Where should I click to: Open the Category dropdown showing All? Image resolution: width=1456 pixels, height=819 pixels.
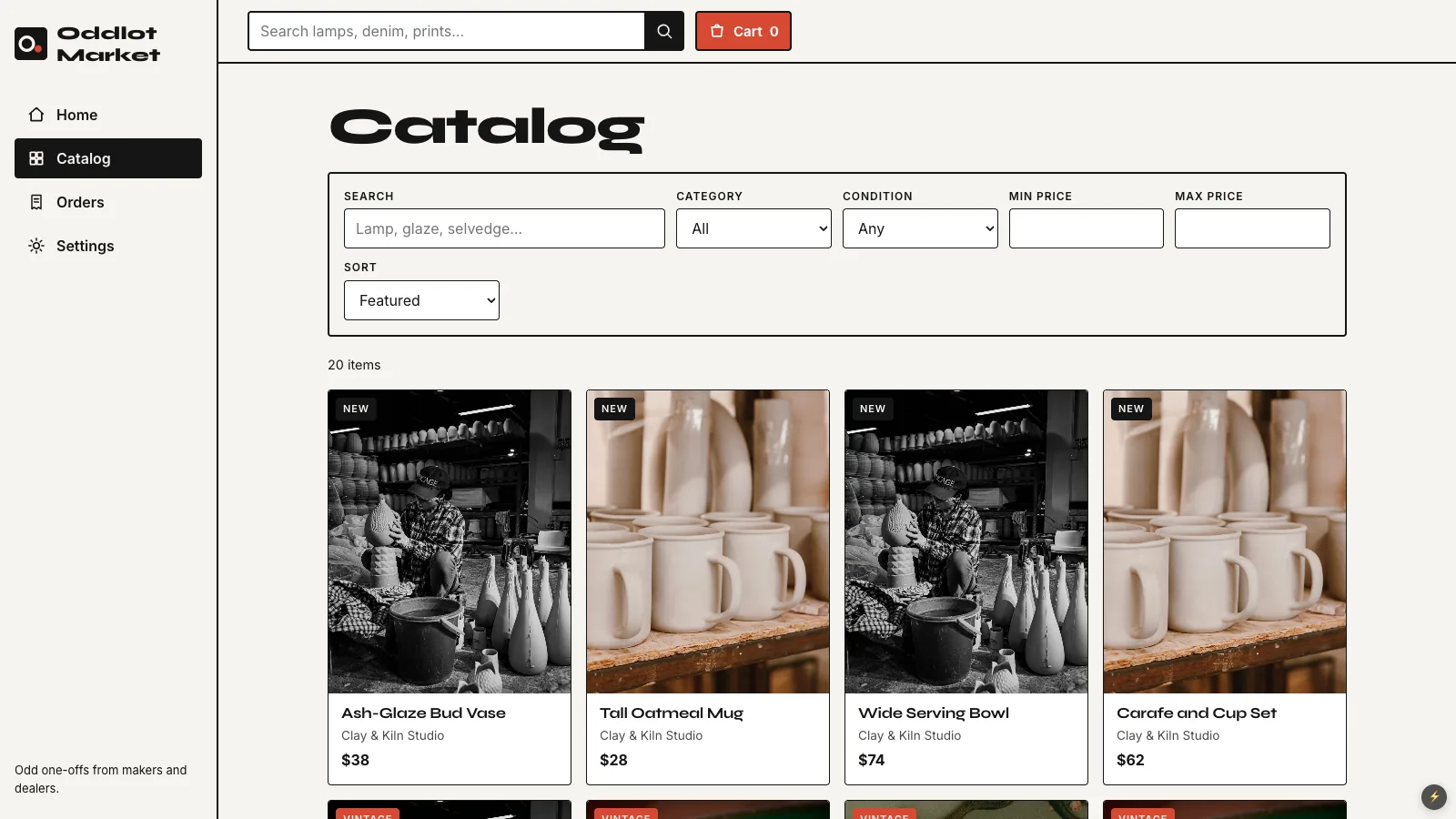753,228
